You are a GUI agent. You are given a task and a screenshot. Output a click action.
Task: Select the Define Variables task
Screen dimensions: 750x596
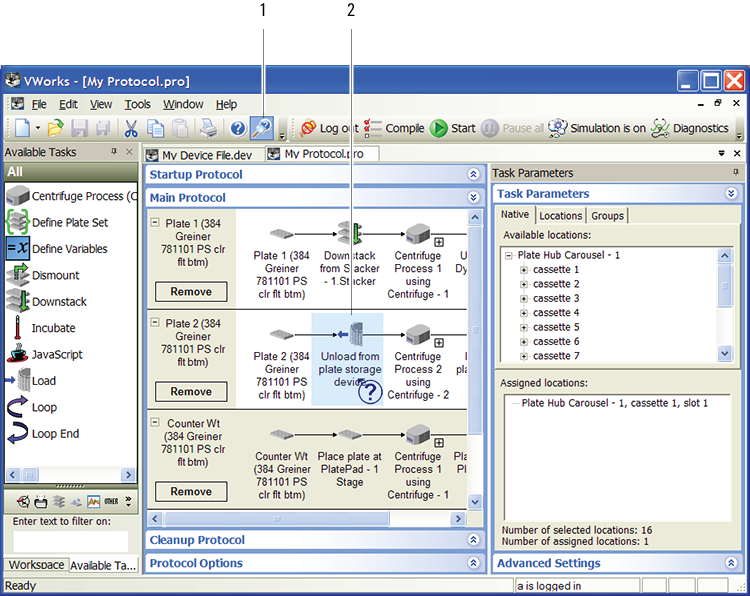point(57,248)
